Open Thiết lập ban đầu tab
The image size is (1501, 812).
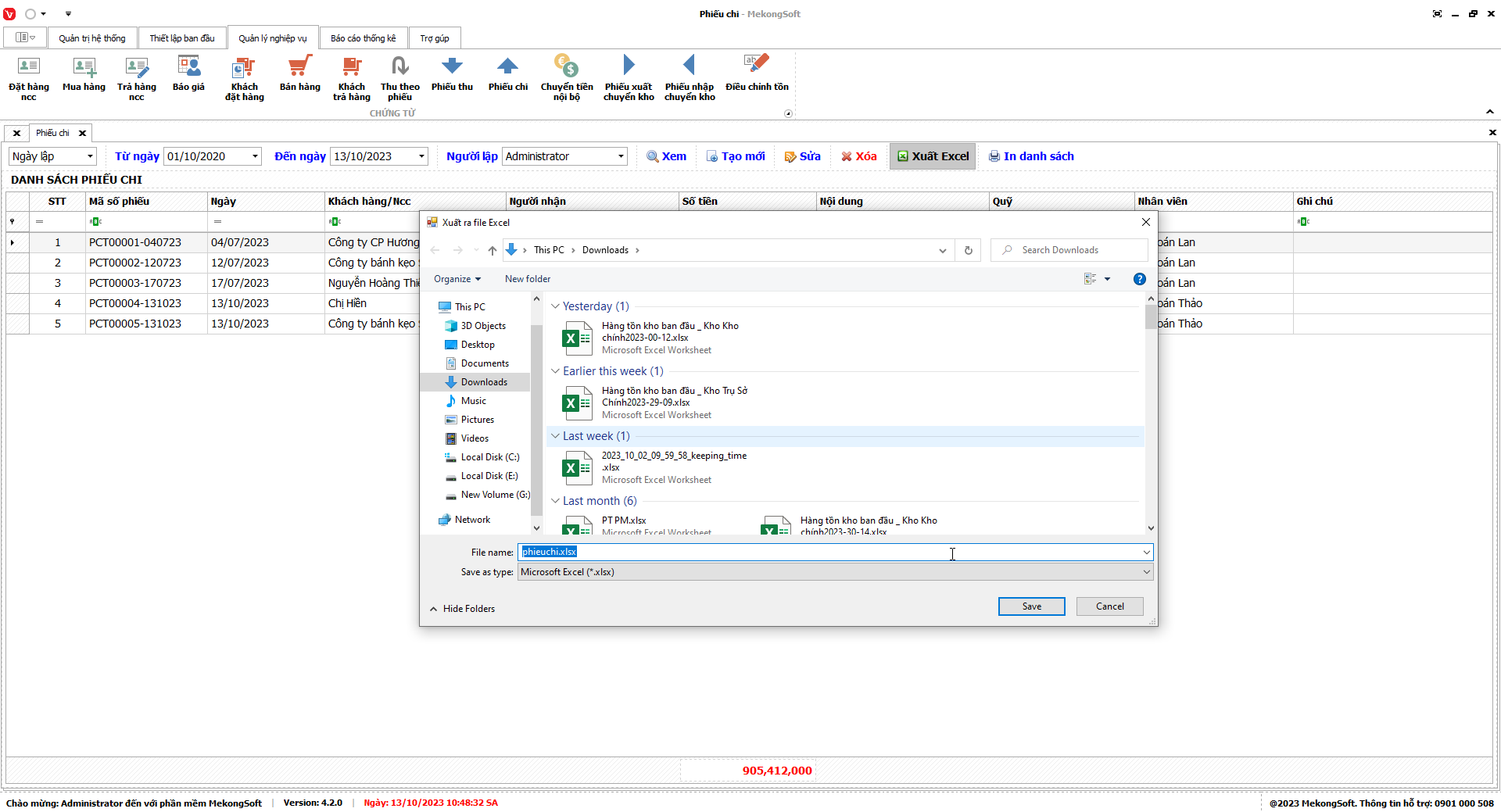(x=182, y=38)
